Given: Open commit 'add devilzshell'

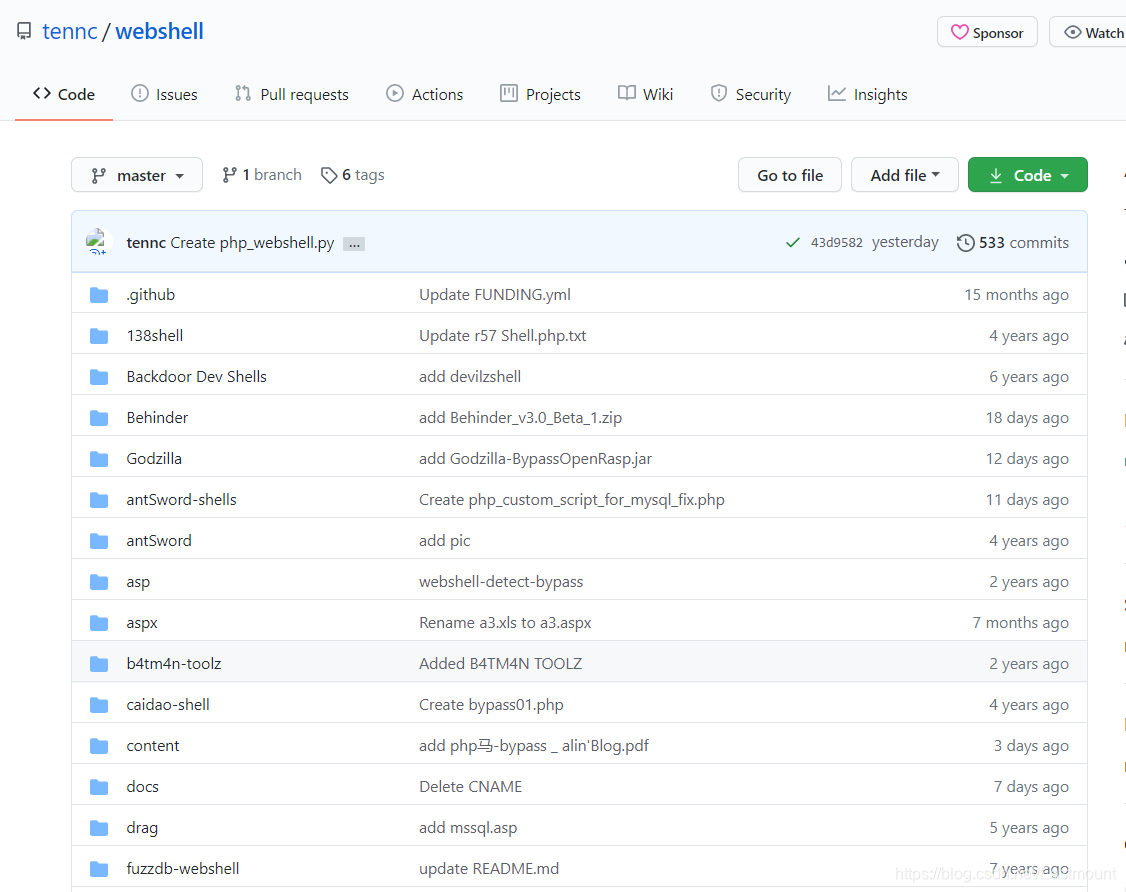Looking at the screenshot, I should [470, 376].
